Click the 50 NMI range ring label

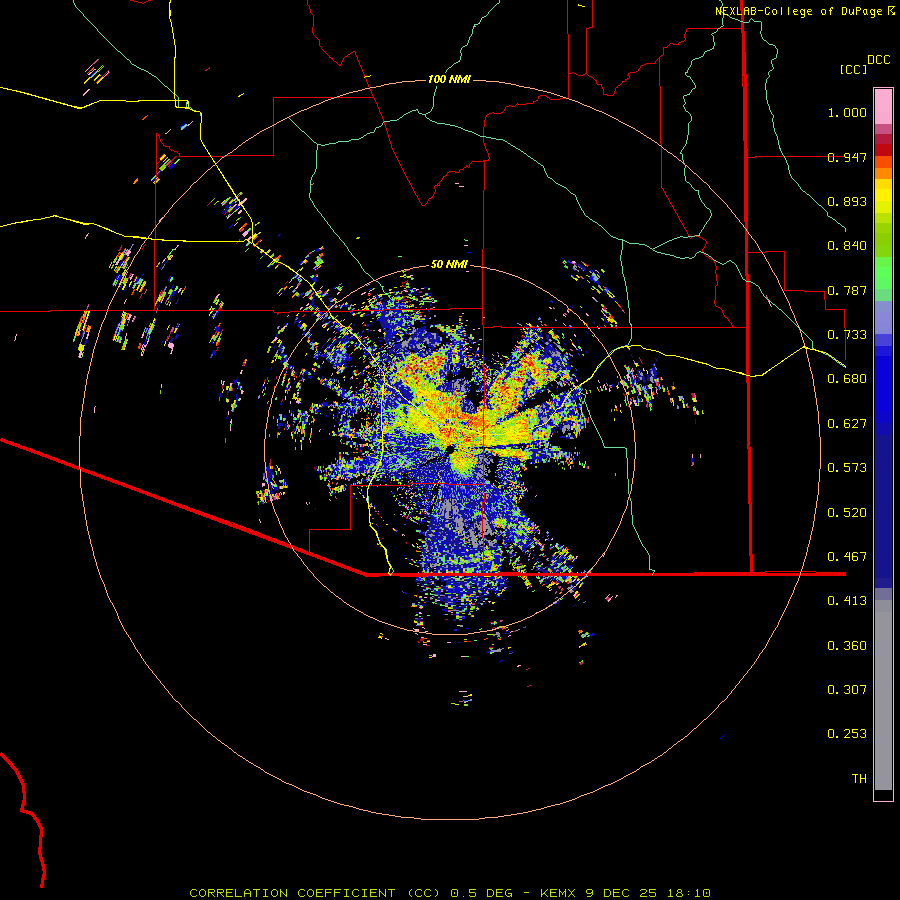click(x=449, y=264)
